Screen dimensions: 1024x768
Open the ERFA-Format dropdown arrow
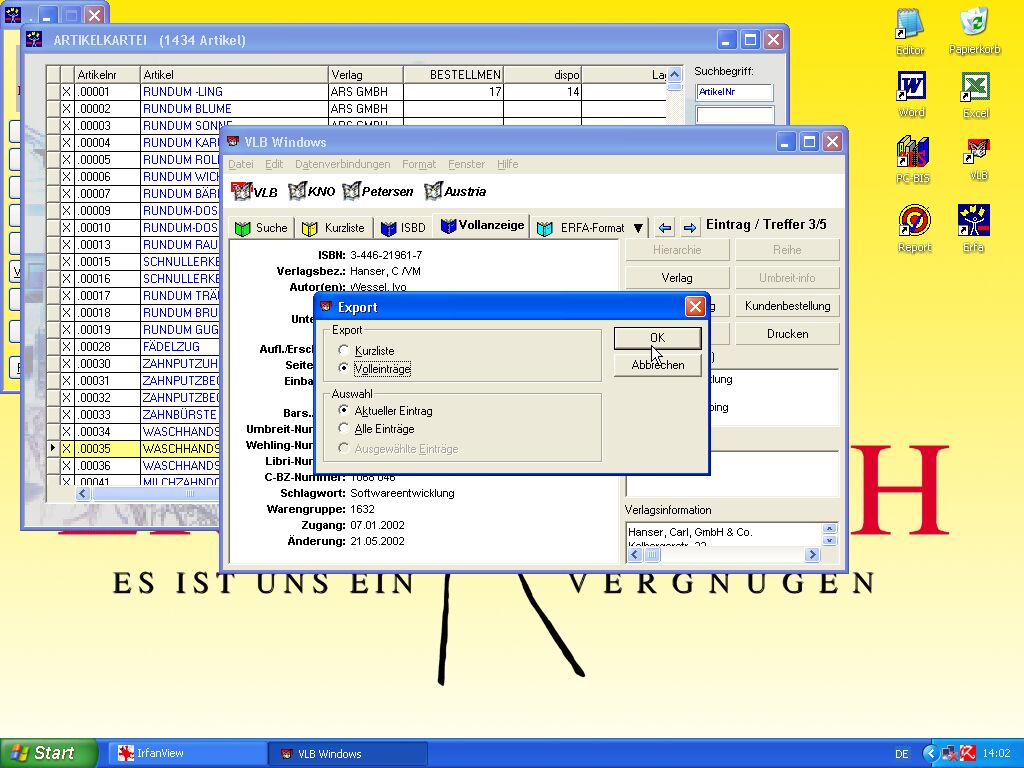pos(638,228)
